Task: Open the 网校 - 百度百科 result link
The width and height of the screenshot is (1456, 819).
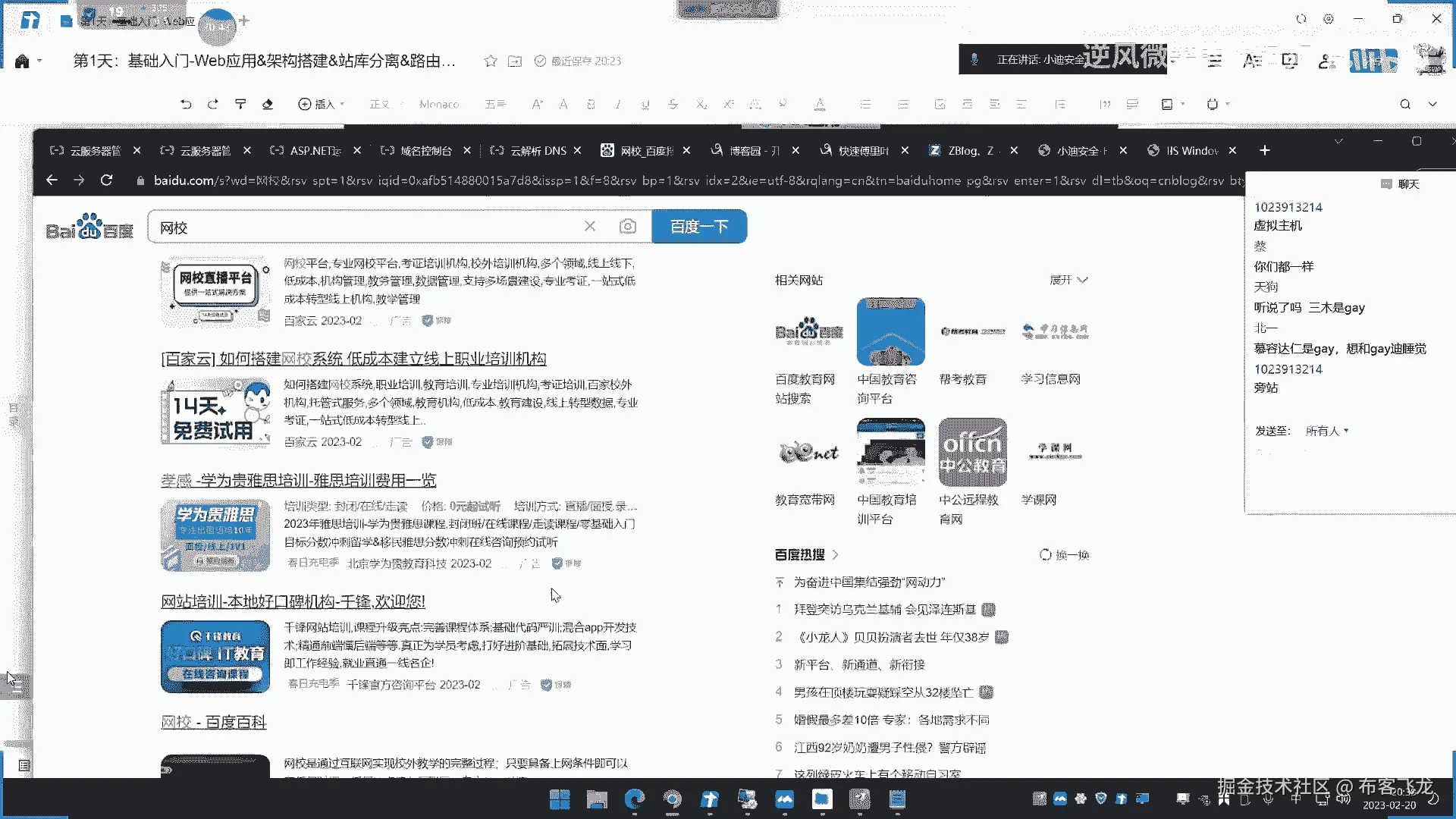Action: (x=214, y=722)
